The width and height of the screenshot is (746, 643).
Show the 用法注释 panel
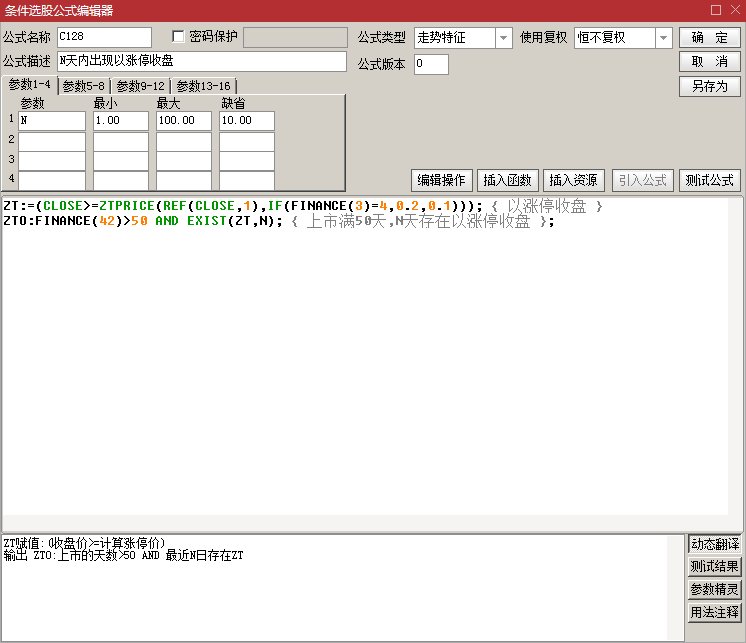tap(715, 612)
